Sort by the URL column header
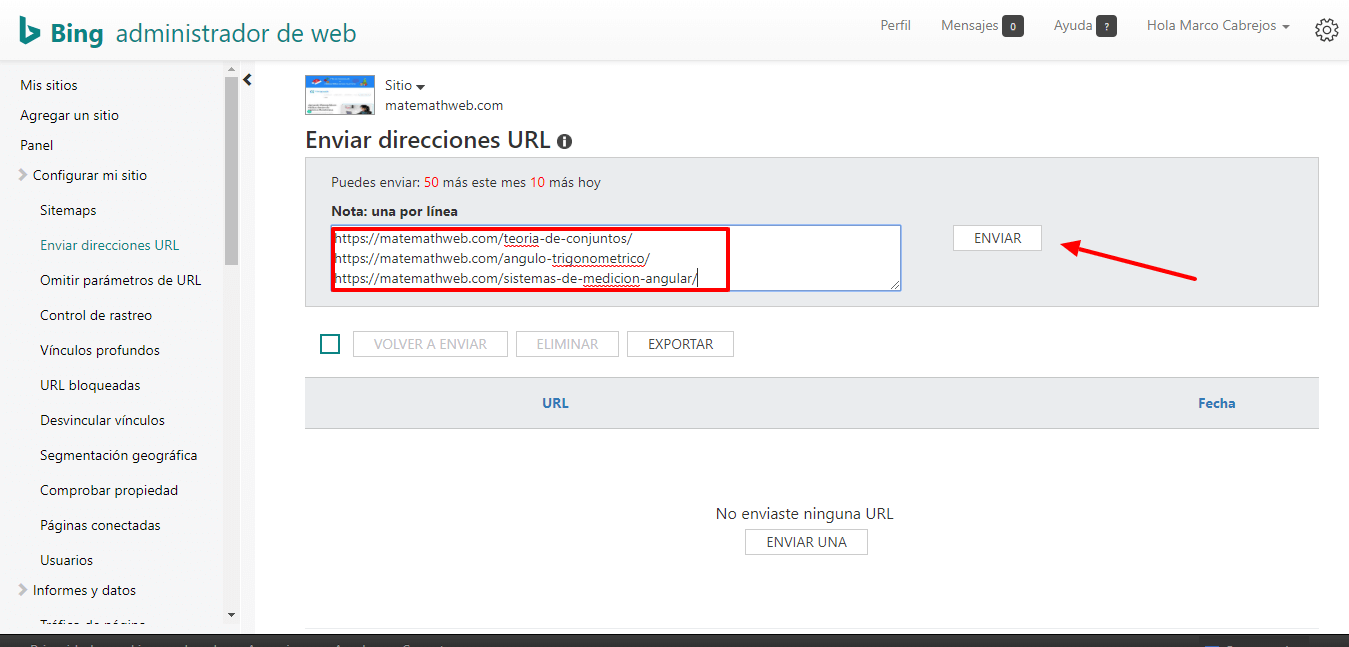The image size is (1349, 647). click(x=555, y=403)
